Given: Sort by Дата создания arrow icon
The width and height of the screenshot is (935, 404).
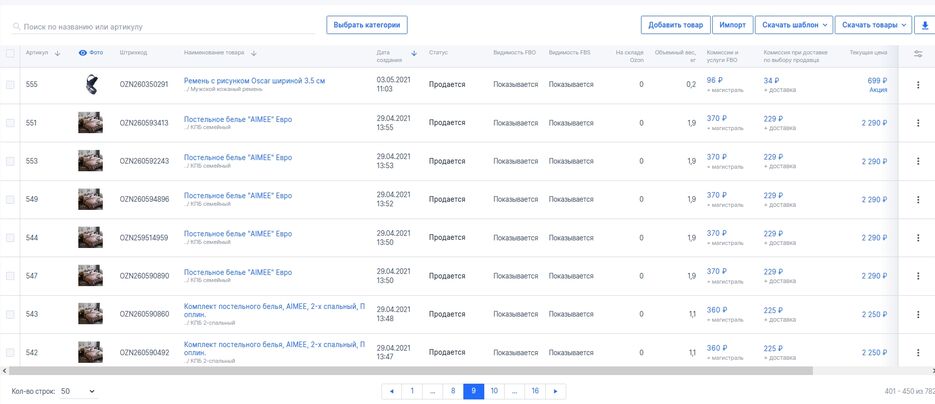Looking at the screenshot, I should tap(414, 53).
